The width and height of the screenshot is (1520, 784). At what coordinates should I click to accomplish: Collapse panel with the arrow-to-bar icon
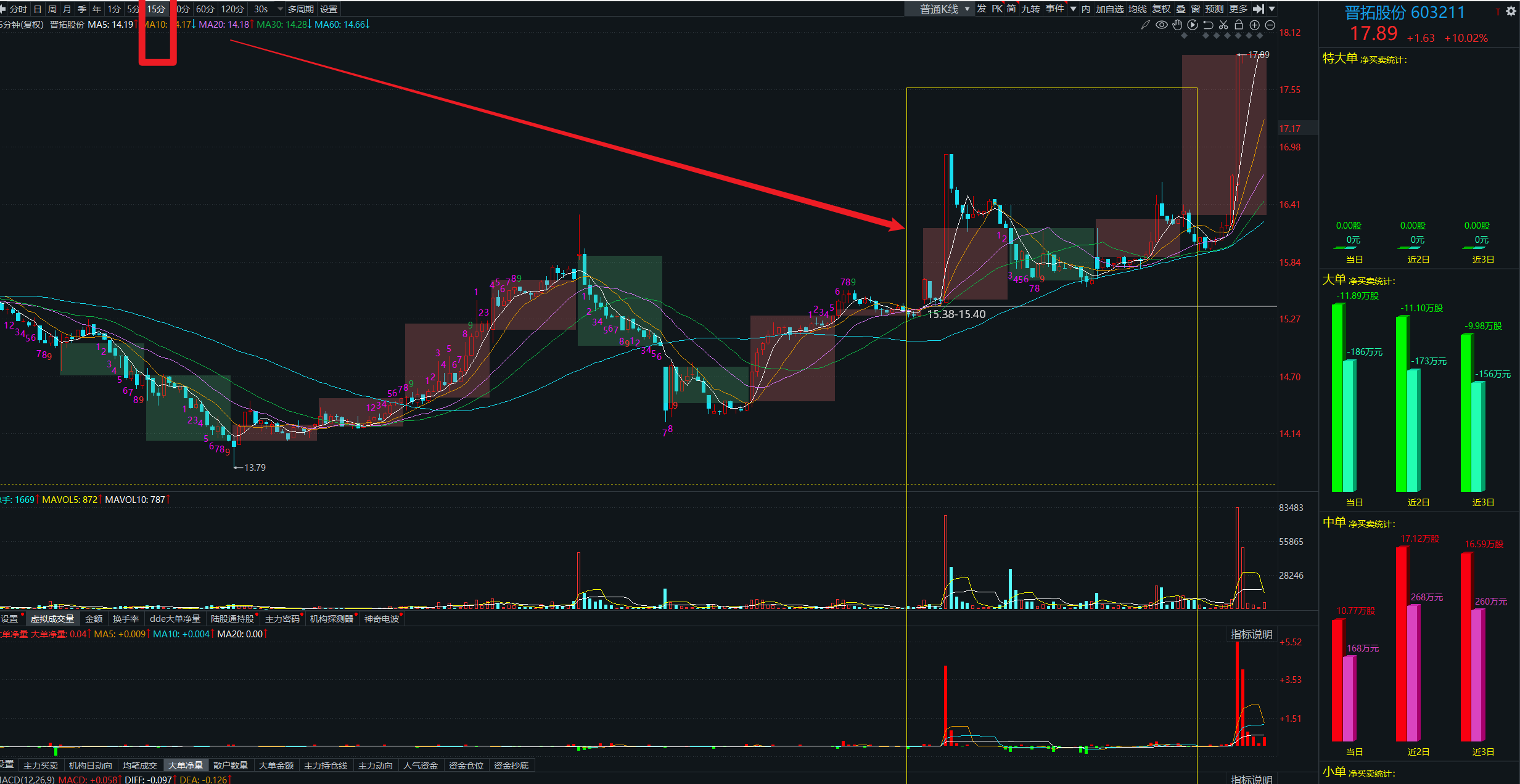(x=1259, y=9)
